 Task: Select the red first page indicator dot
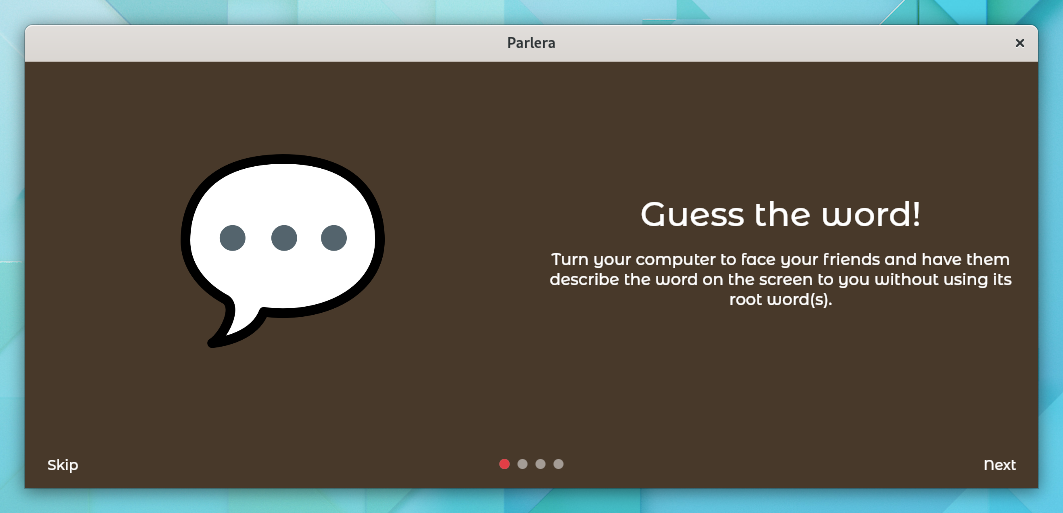tap(504, 464)
